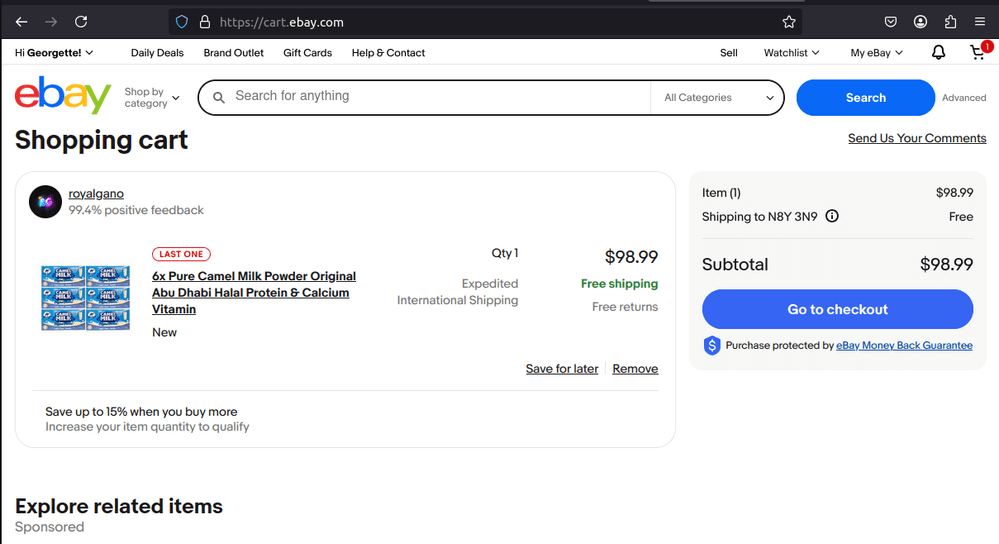Open the Firefox account icon
This screenshot has height=544, width=999.
[x=920, y=22]
